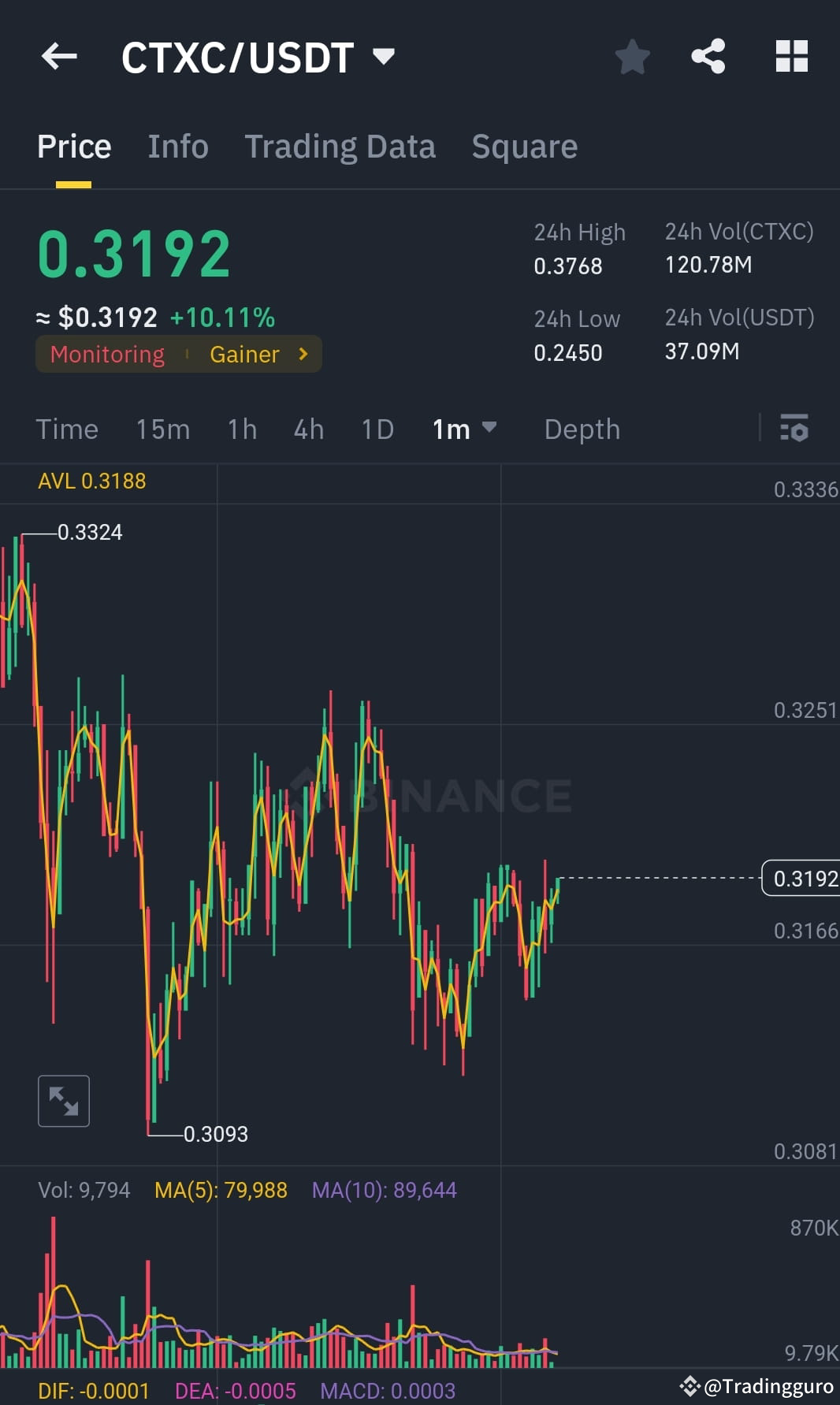Tap the back arrow to exit chart
The width and height of the screenshot is (840, 1405).
pyautogui.click(x=58, y=56)
